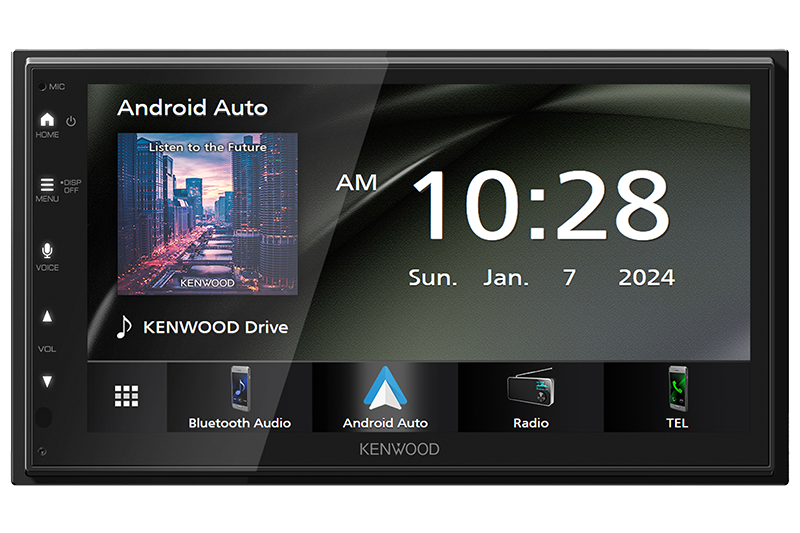Tap the Listen to the Future album art

(x=208, y=214)
